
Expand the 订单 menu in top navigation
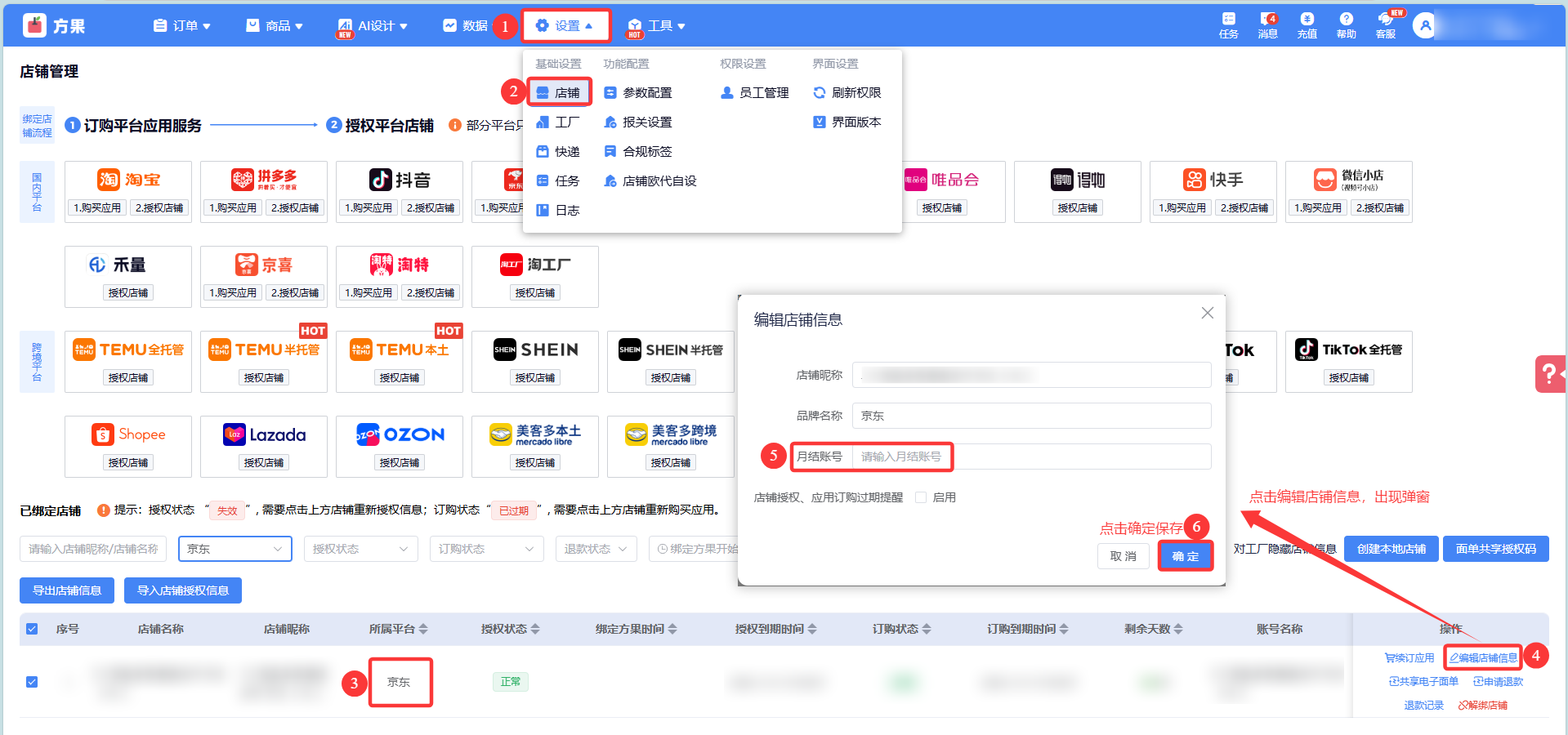click(x=181, y=26)
